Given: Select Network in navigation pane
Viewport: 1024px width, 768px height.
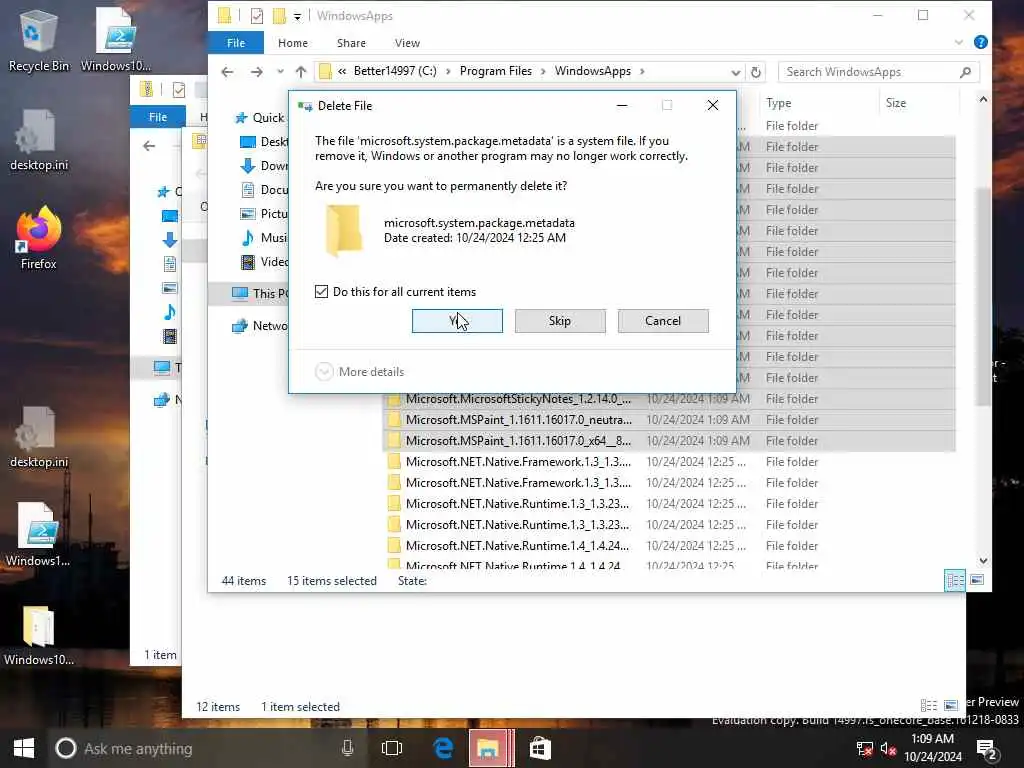Looking at the screenshot, I should click(x=261, y=325).
